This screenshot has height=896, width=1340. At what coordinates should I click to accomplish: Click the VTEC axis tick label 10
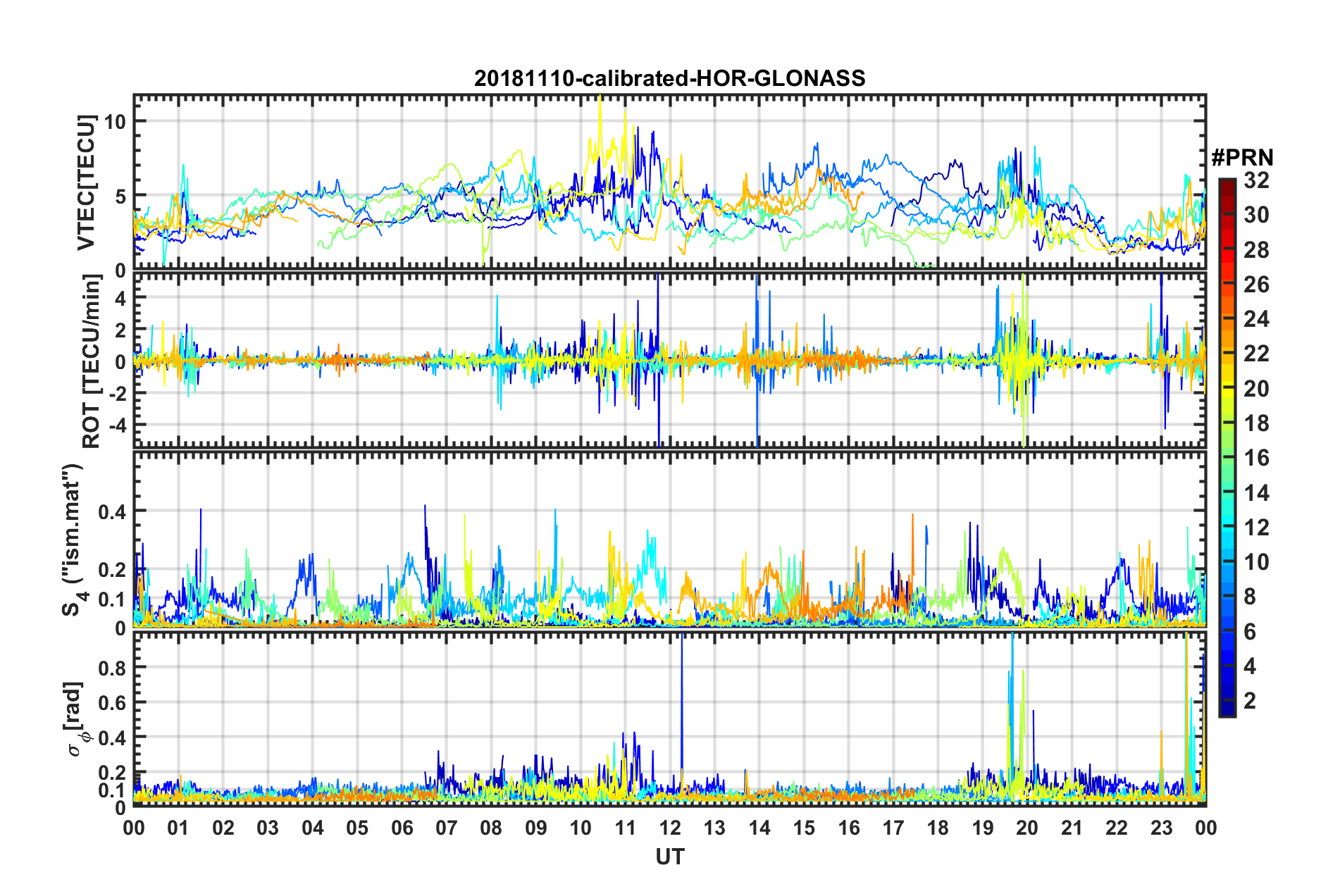pos(115,122)
